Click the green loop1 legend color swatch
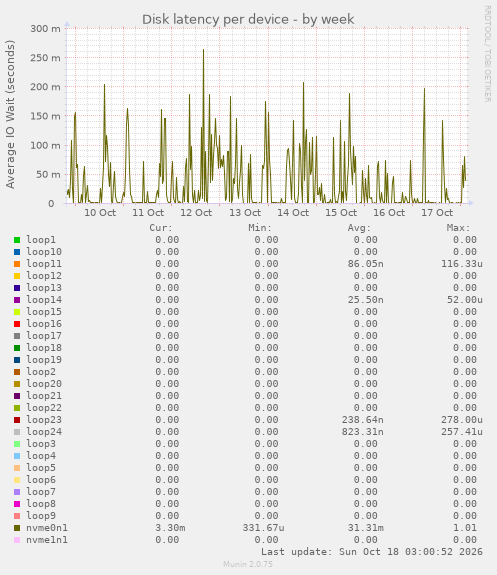The image size is (497, 575). tap(17, 240)
